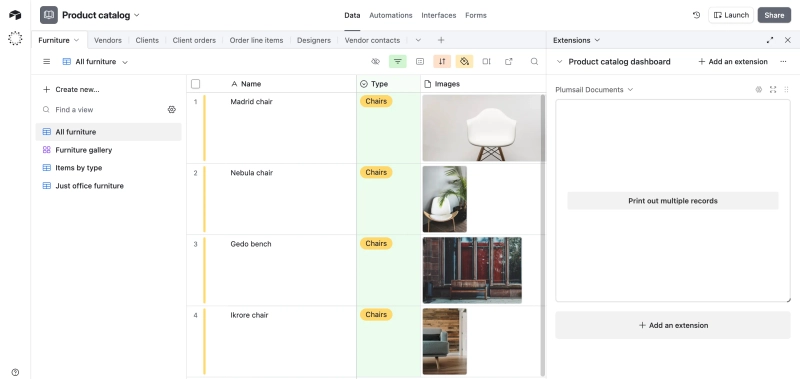Select Items by type view
The width and height of the screenshot is (800, 379).
coord(108,168)
